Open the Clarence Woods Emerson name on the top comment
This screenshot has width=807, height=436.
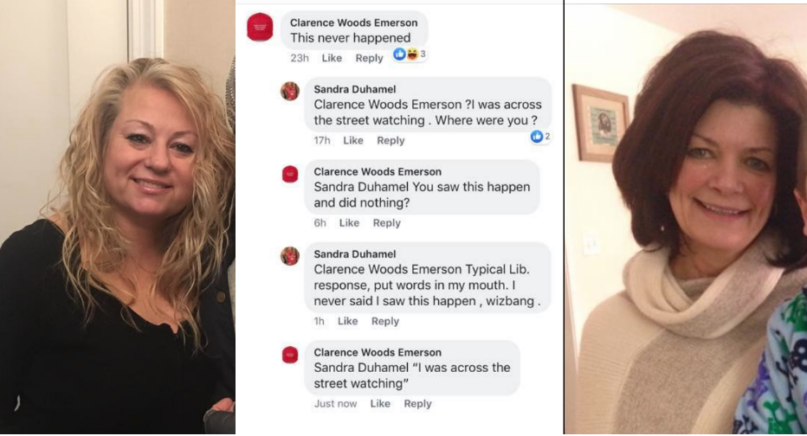pyautogui.click(x=354, y=23)
